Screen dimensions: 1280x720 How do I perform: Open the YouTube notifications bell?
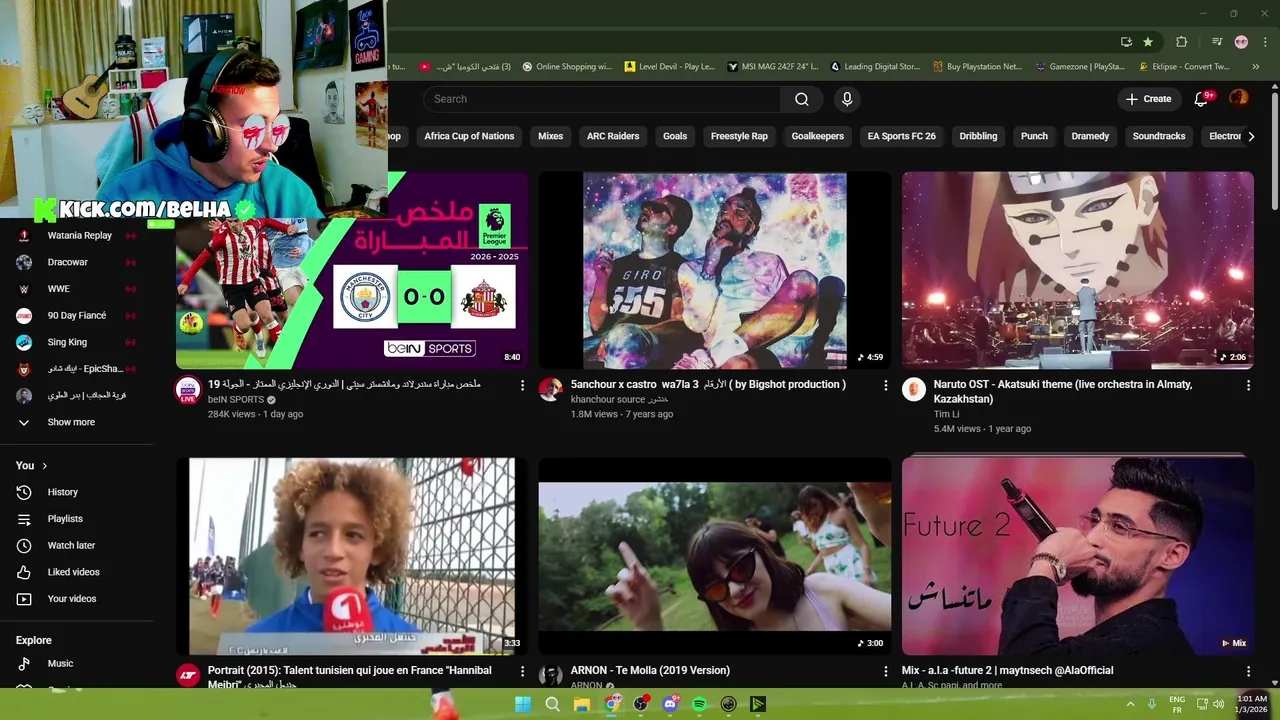[x=1201, y=99]
